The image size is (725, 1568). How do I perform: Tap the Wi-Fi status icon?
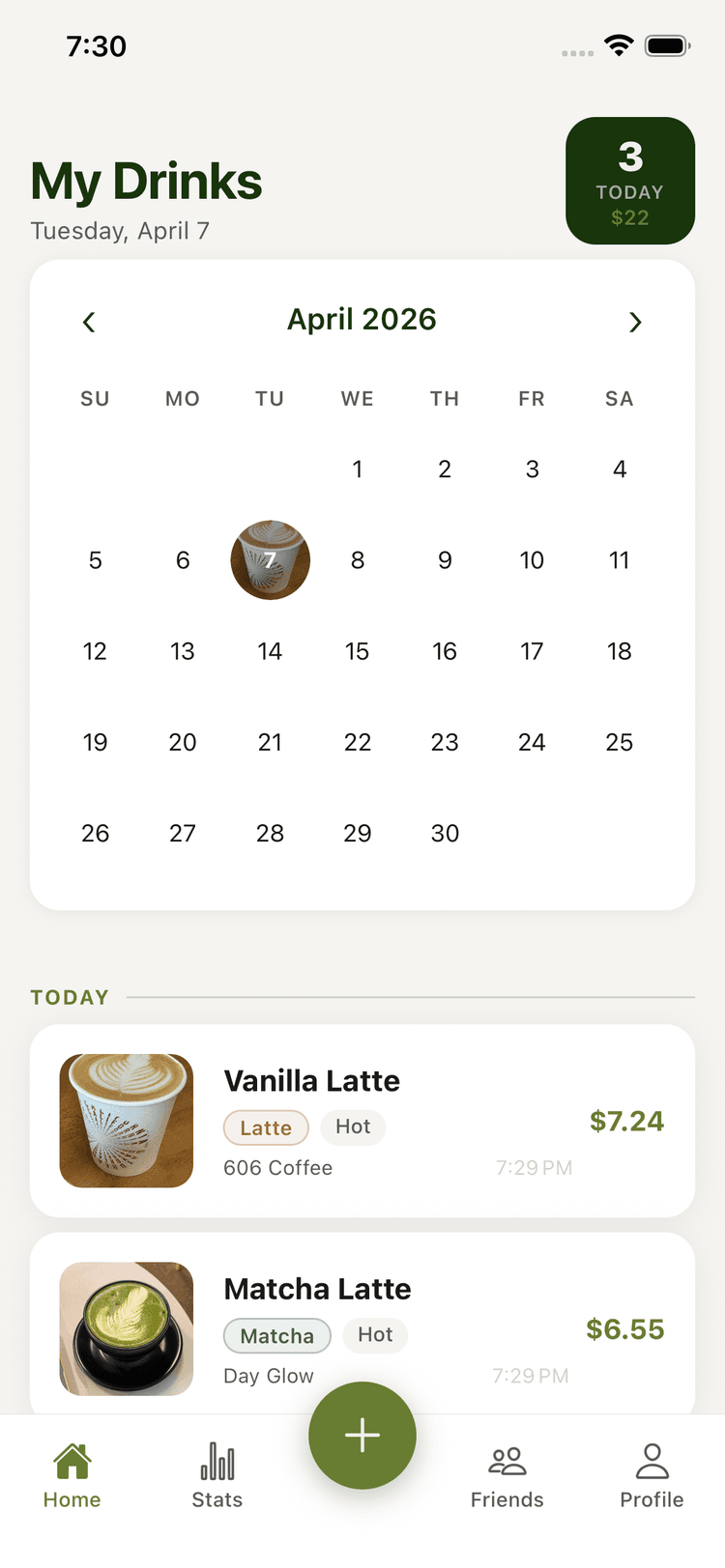619,45
